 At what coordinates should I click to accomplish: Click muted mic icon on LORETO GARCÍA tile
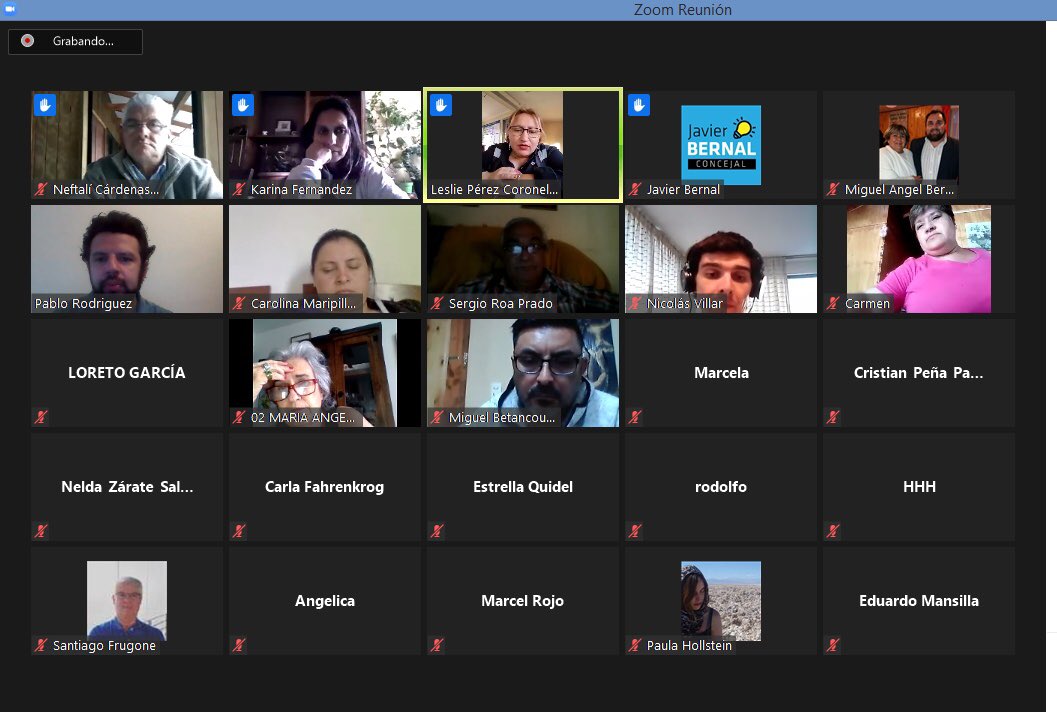[42, 417]
